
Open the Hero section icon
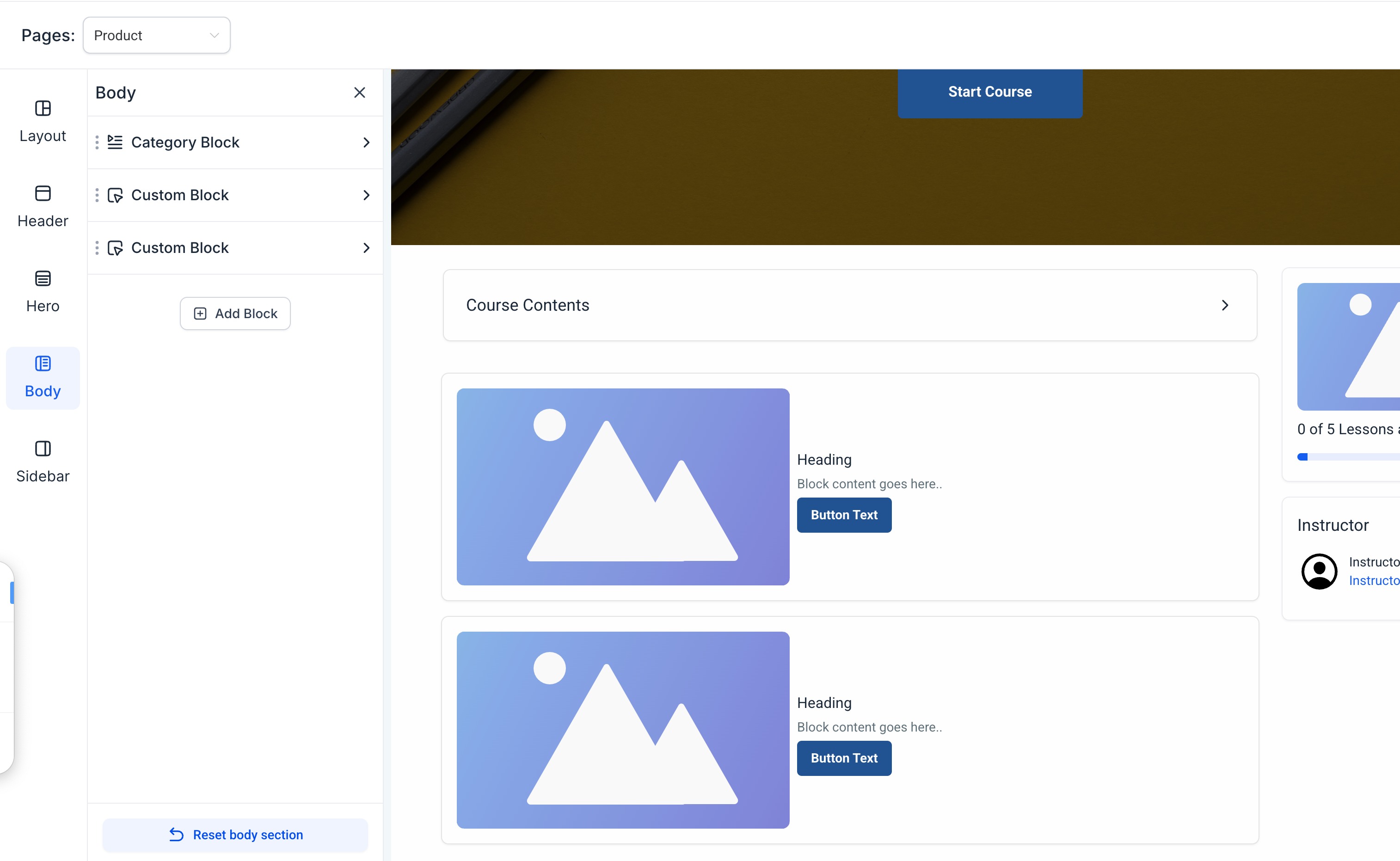coord(43,278)
